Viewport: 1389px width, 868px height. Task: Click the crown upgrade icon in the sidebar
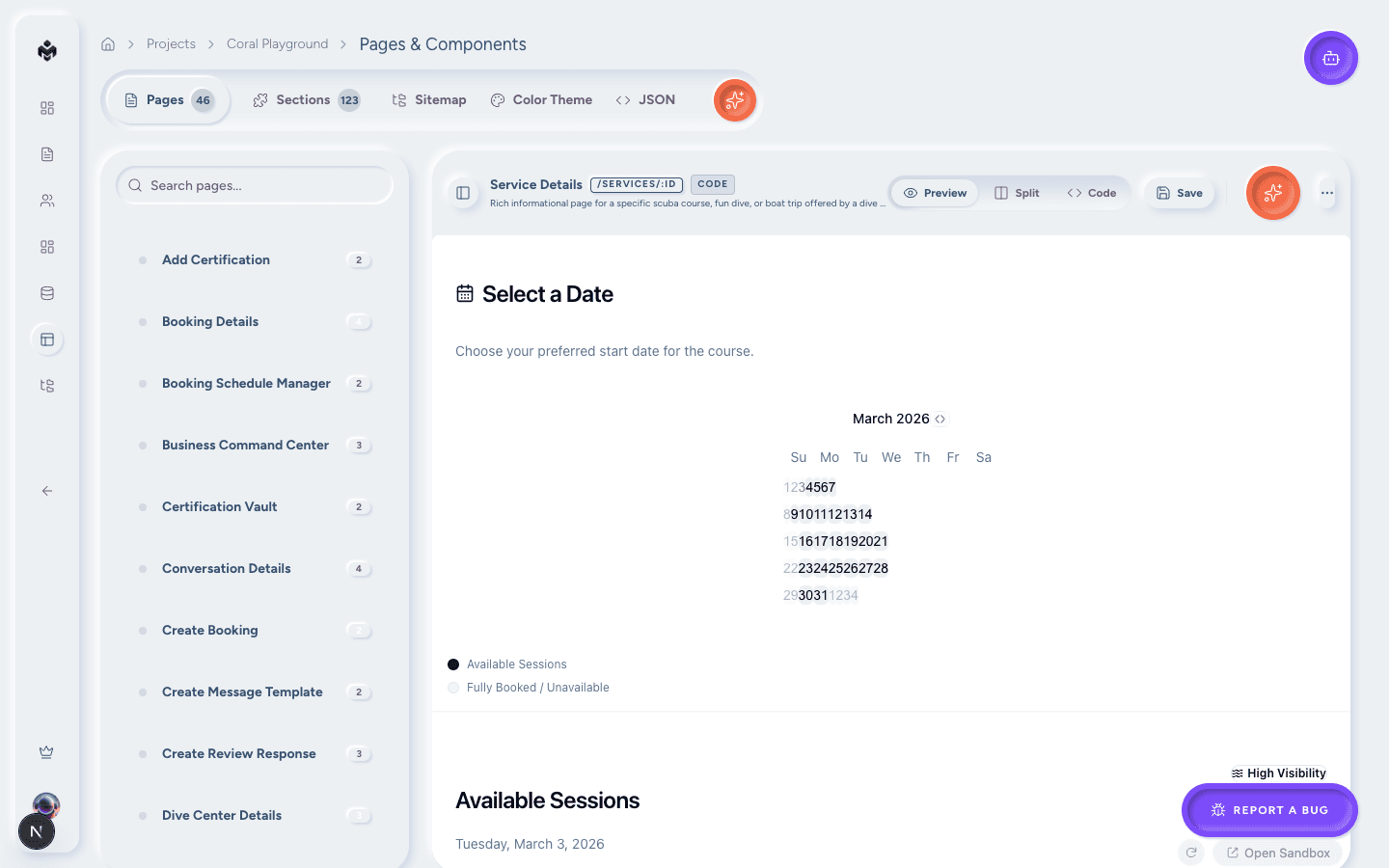[x=46, y=752]
